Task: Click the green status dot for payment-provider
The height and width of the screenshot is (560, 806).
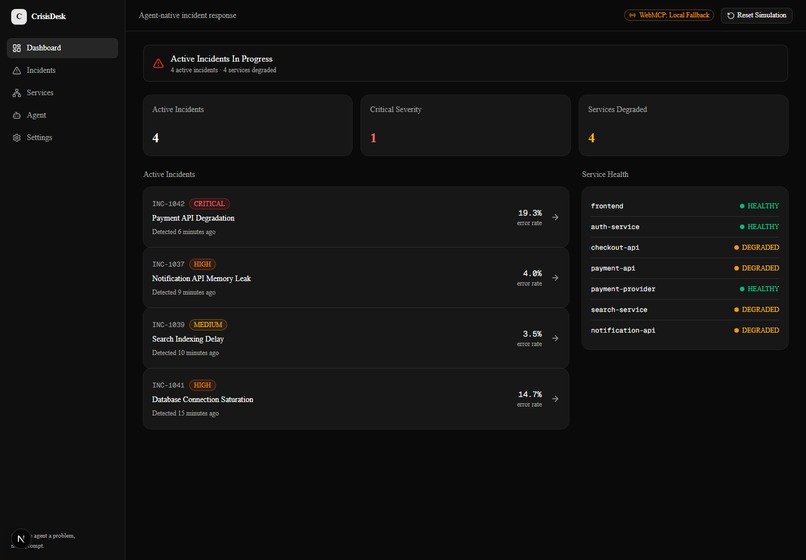Action: (x=742, y=289)
